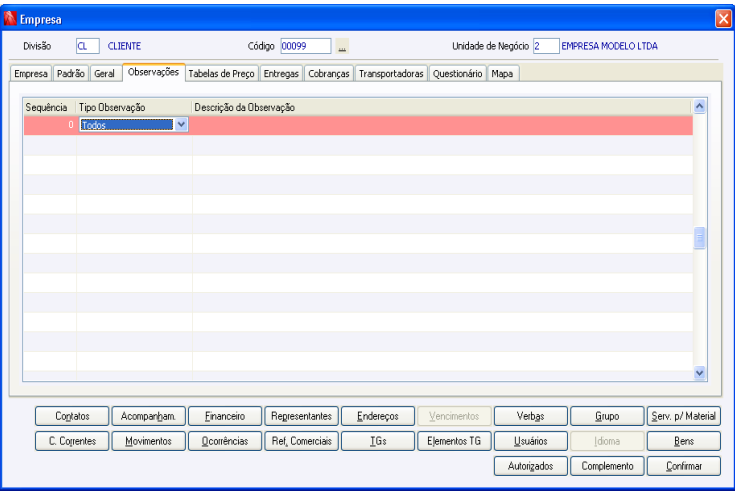Open the Complemento button

coord(607,466)
